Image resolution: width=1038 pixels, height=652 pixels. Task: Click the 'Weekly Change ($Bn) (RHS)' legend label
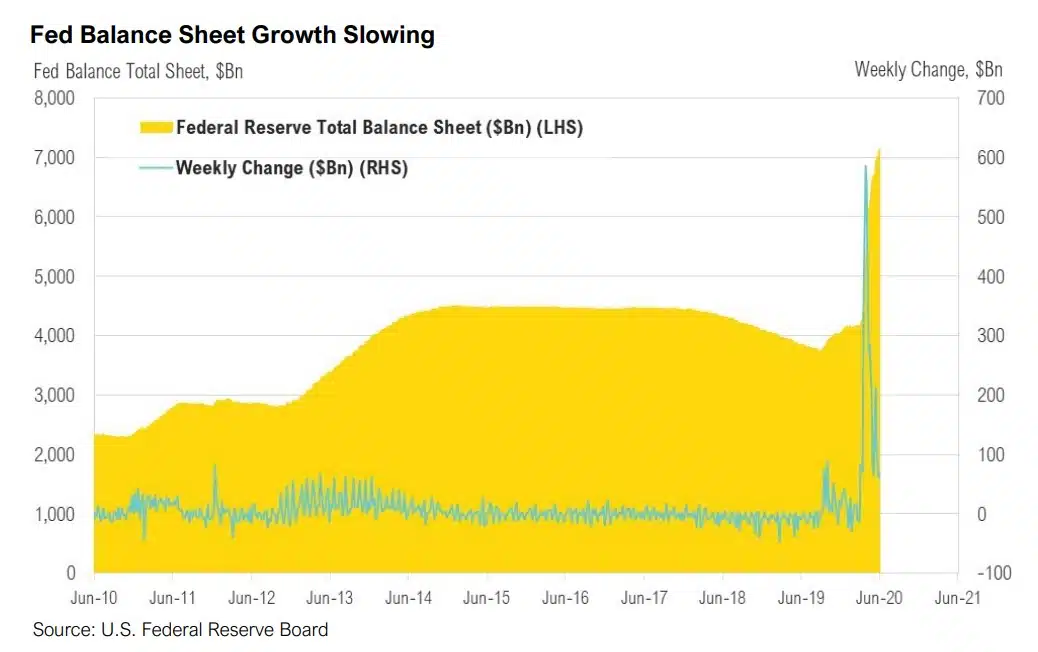(x=291, y=168)
